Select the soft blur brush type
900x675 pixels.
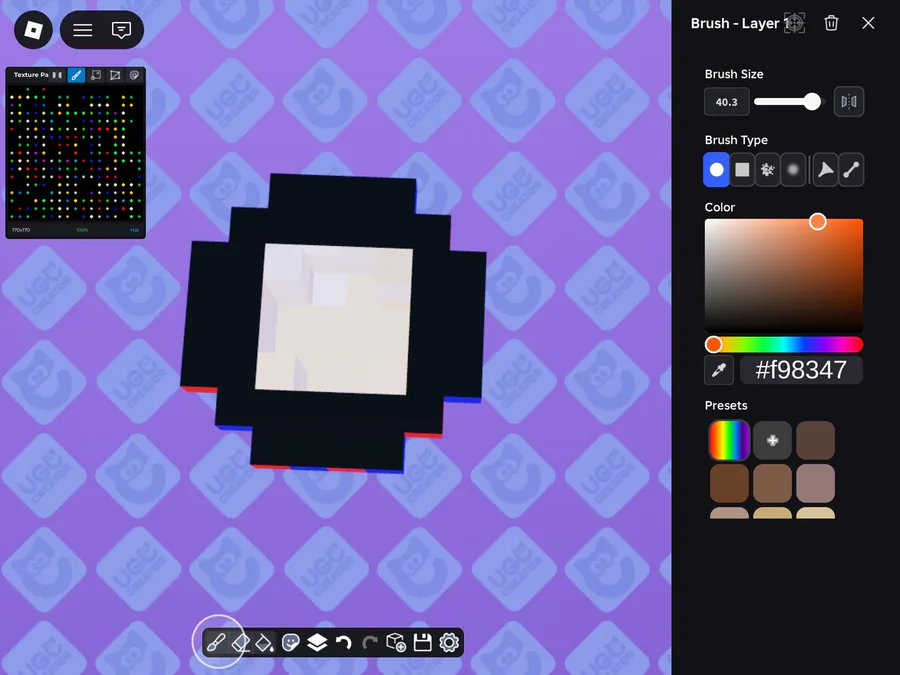coord(793,170)
